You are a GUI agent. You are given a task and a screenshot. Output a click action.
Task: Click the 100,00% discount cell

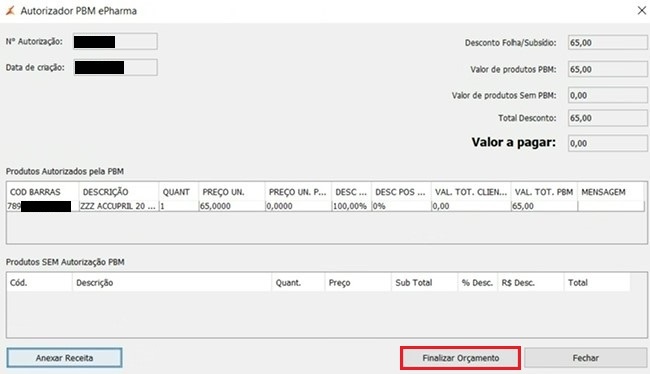(x=352, y=206)
